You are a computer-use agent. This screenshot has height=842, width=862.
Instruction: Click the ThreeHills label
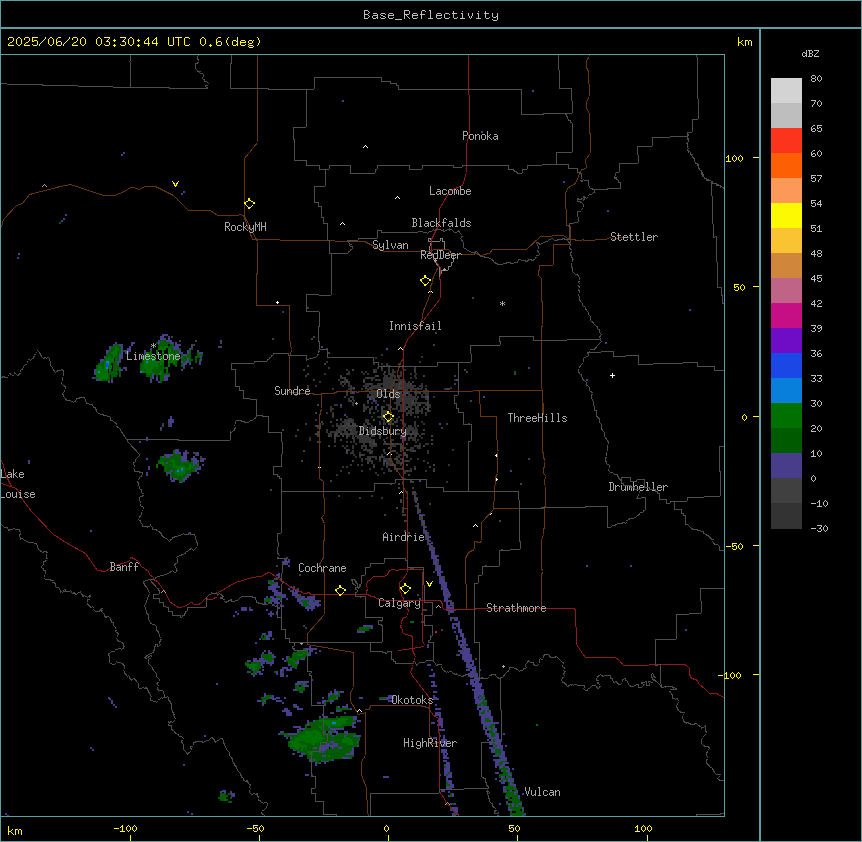(537, 418)
